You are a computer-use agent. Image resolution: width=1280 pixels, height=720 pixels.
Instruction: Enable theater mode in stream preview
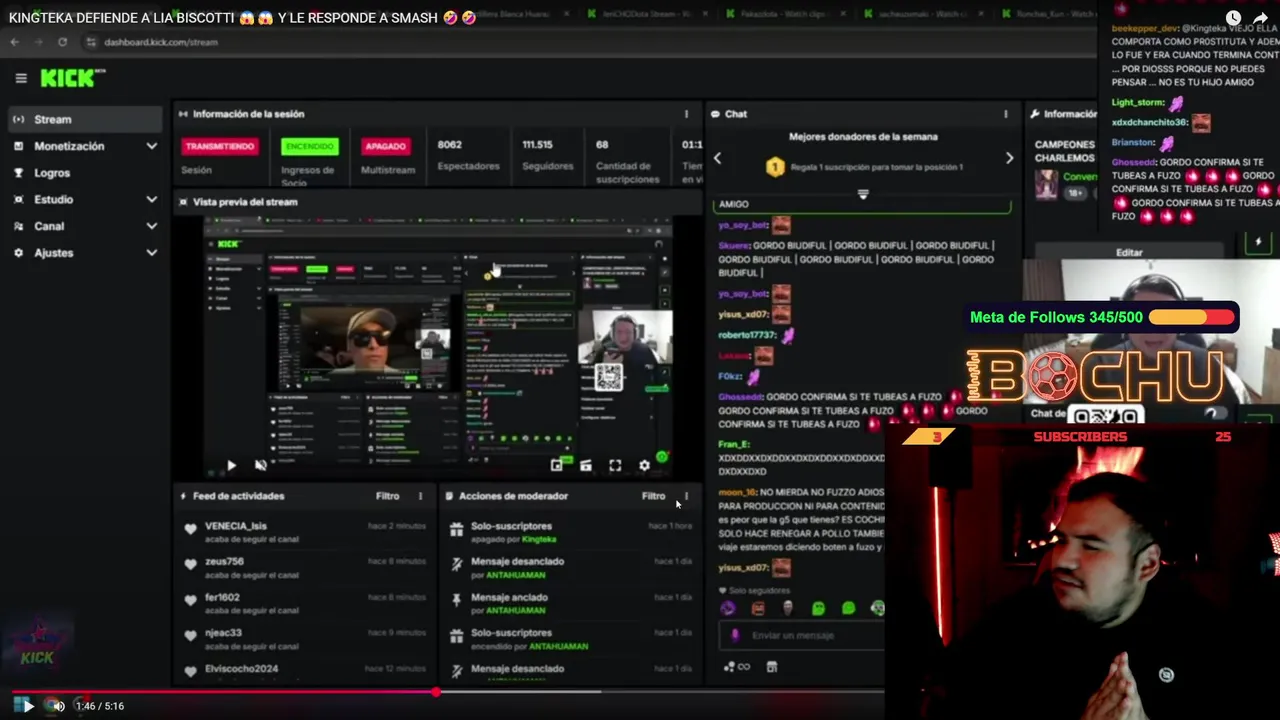tap(586, 465)
